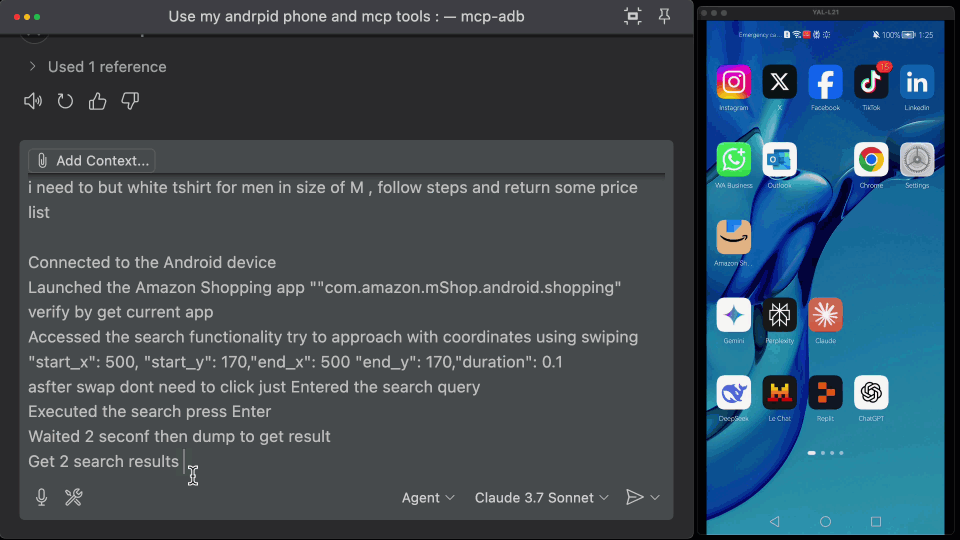Open TikTok app on phone screen
The height and width of the screenshot is (540, 960).
click(871, 82)
